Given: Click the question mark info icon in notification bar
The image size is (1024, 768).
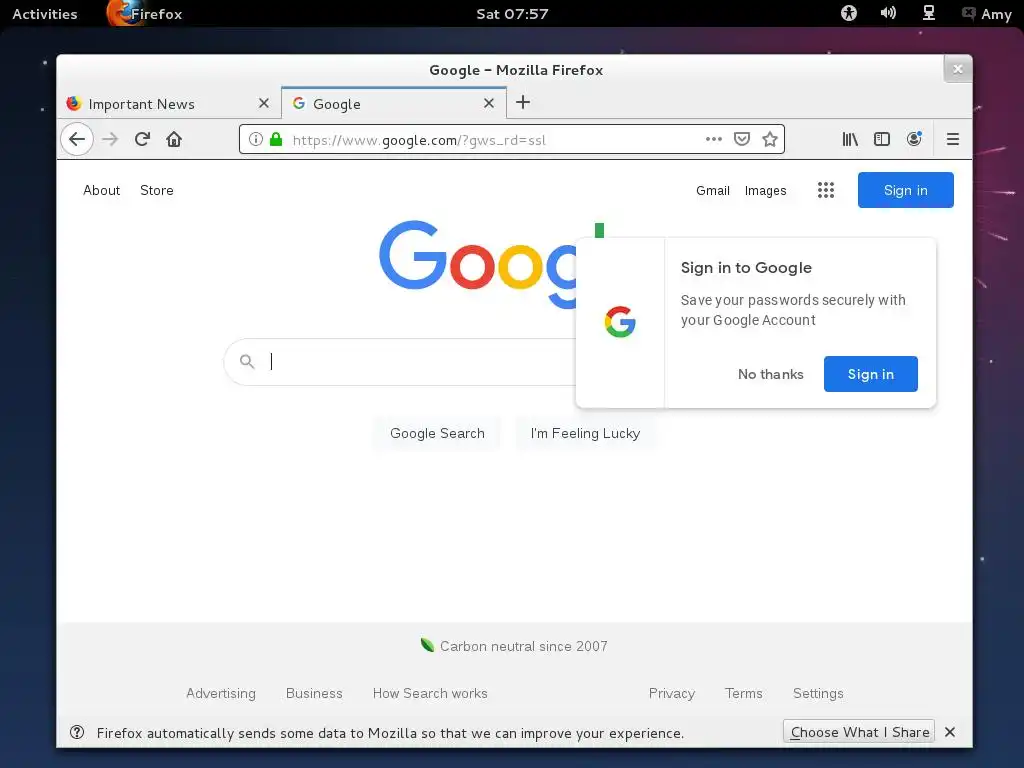Looking at the screenshot, I should [x=77, y=732].
